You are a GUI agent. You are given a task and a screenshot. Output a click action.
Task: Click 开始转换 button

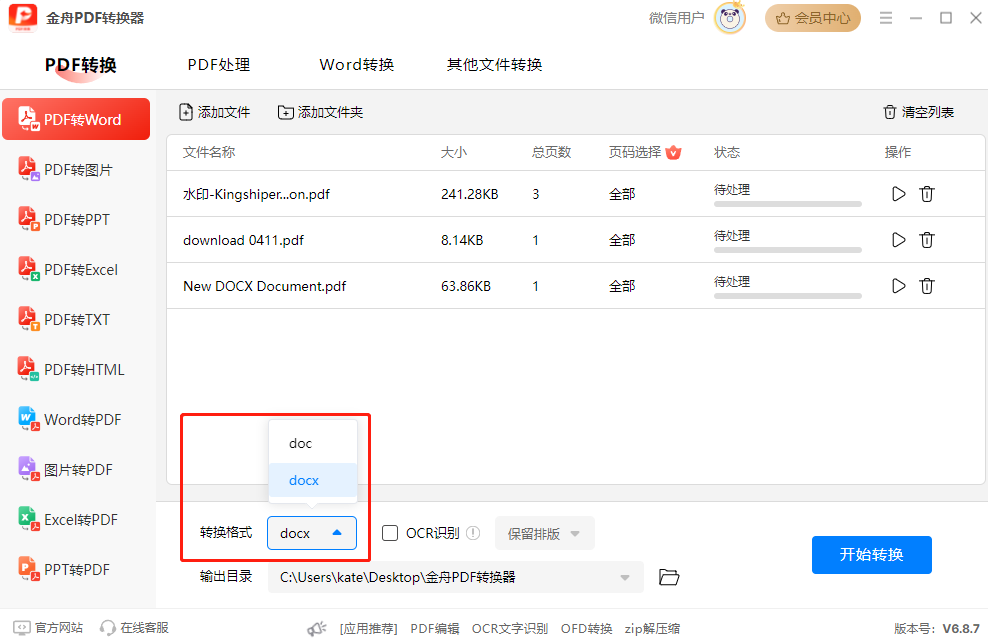(871, 555)
